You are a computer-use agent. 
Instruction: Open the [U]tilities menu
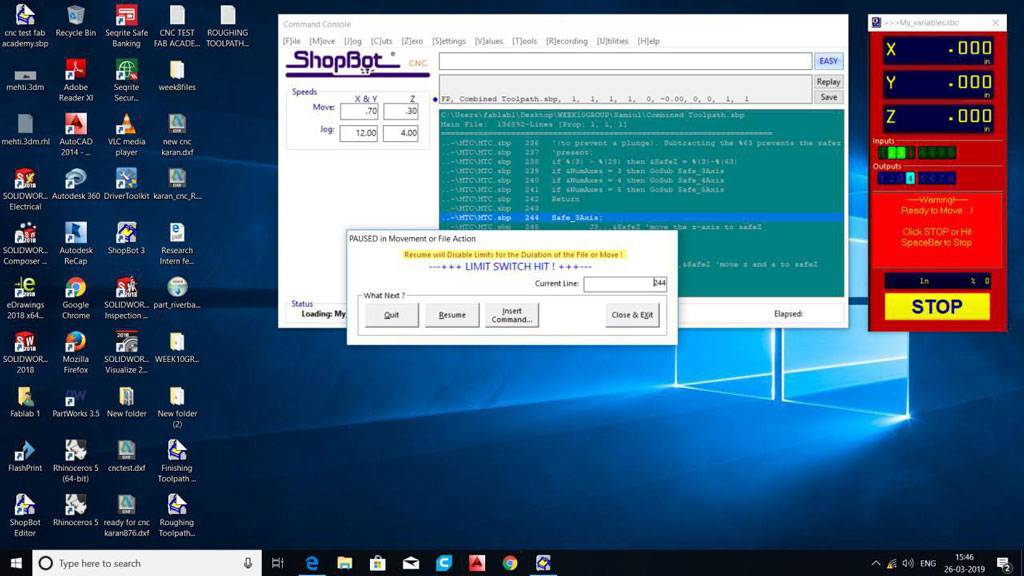613,41
